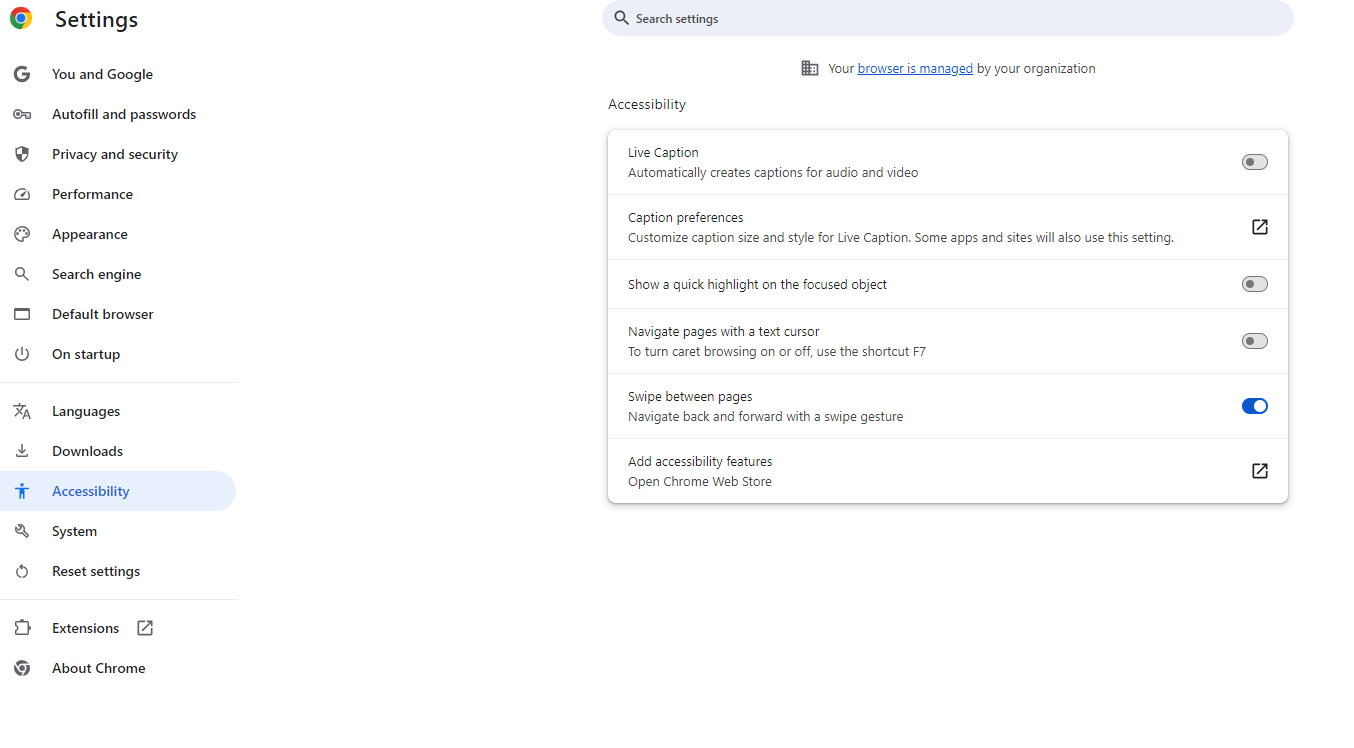Open the System settings page
This screenshot has width=1354, height=748.
point(118,531)
